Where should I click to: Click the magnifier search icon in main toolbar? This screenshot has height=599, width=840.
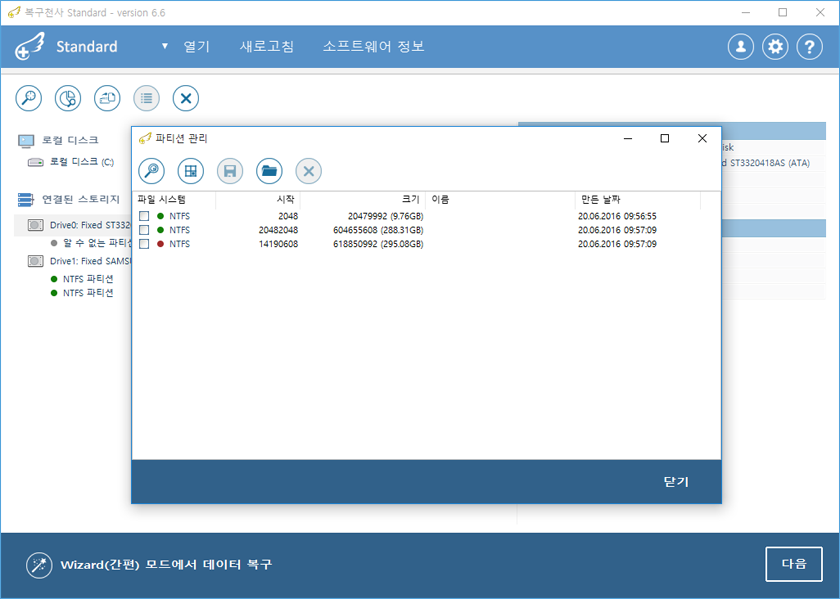tap(29, 98)
